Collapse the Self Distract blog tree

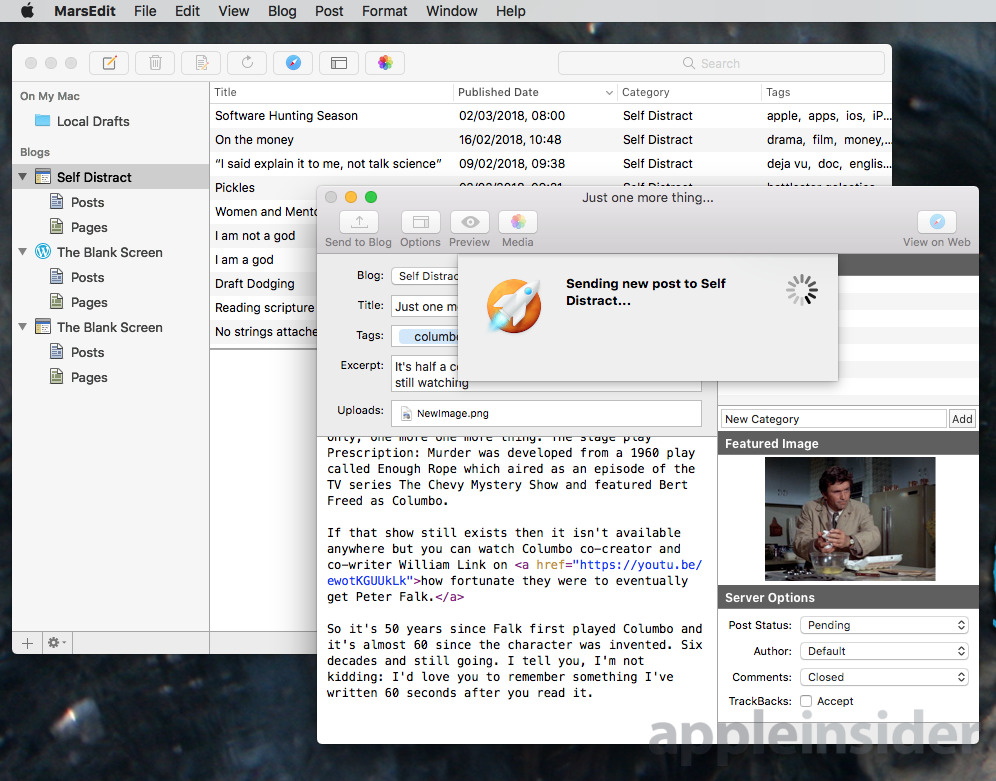[23, 177]
